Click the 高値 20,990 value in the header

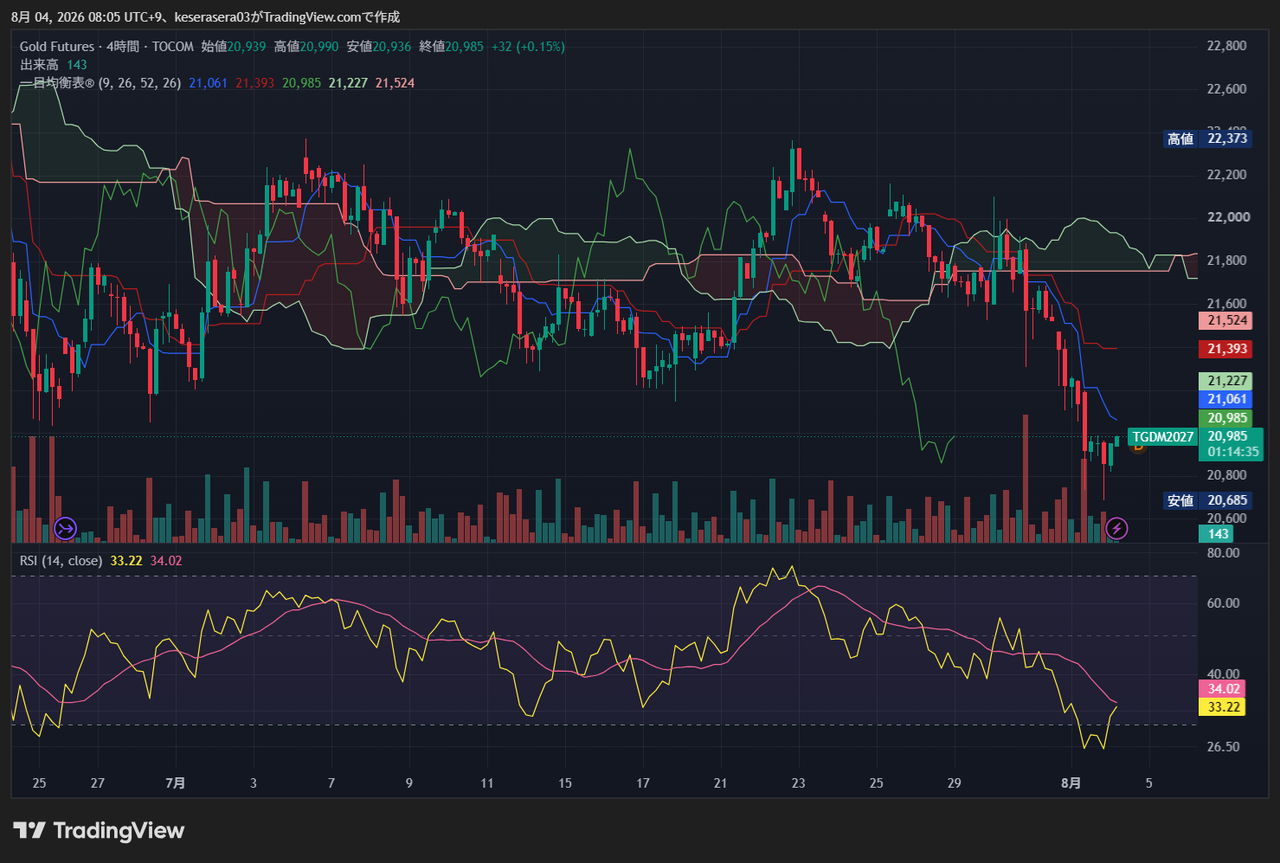305,46
